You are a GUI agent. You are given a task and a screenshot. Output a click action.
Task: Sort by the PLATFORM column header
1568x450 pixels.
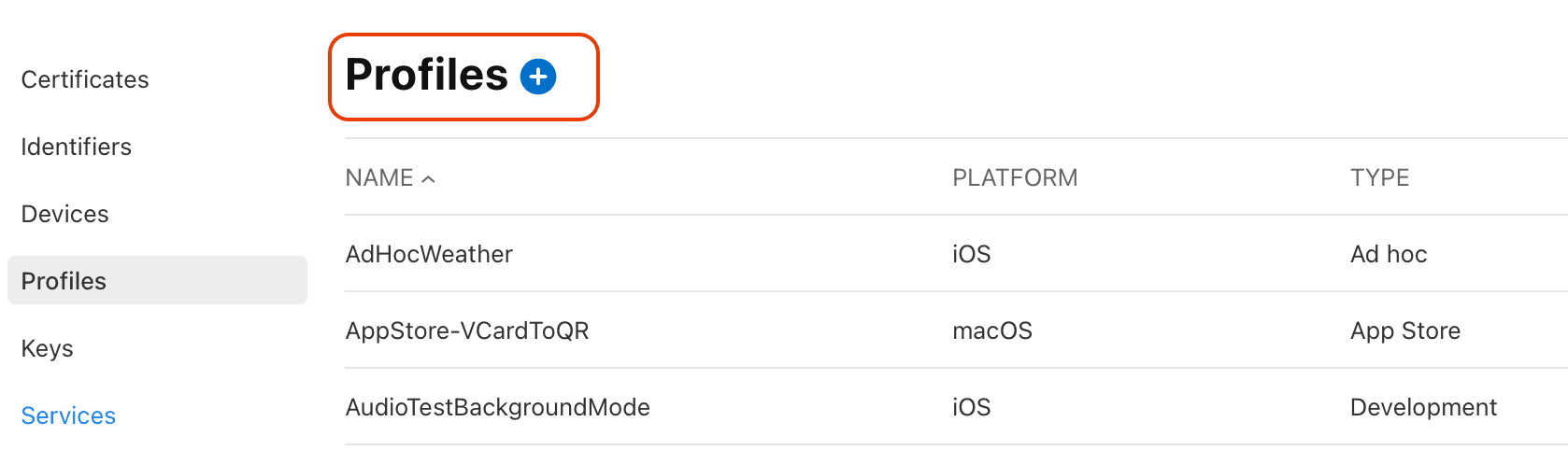[x=1015, y=177]
